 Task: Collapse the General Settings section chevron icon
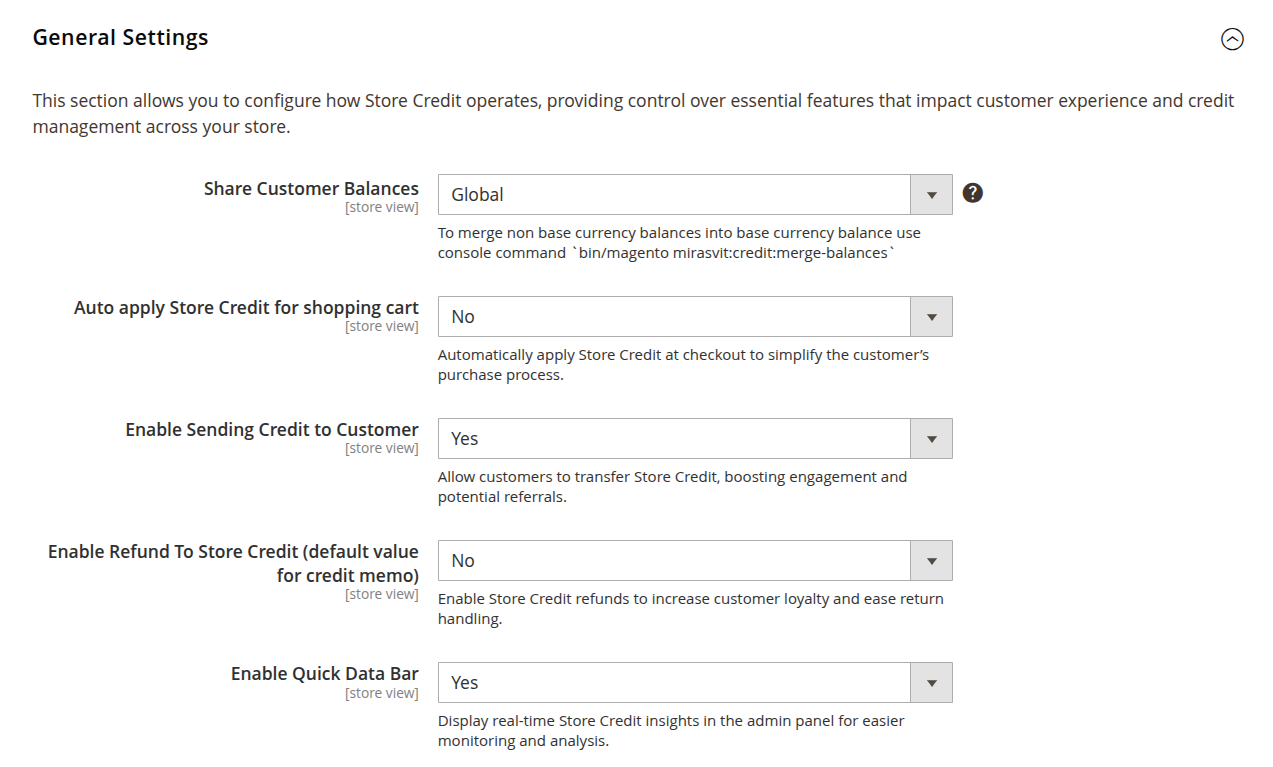[1232, 39]
